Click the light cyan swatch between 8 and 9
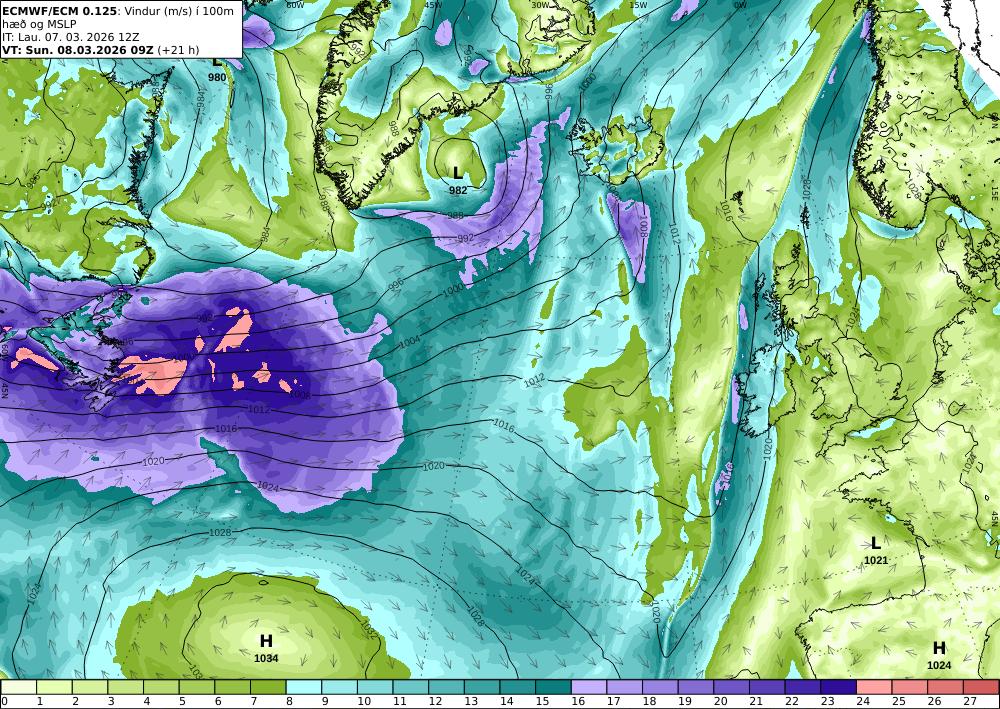This screenshot has width=1000, height=709. 304,687
